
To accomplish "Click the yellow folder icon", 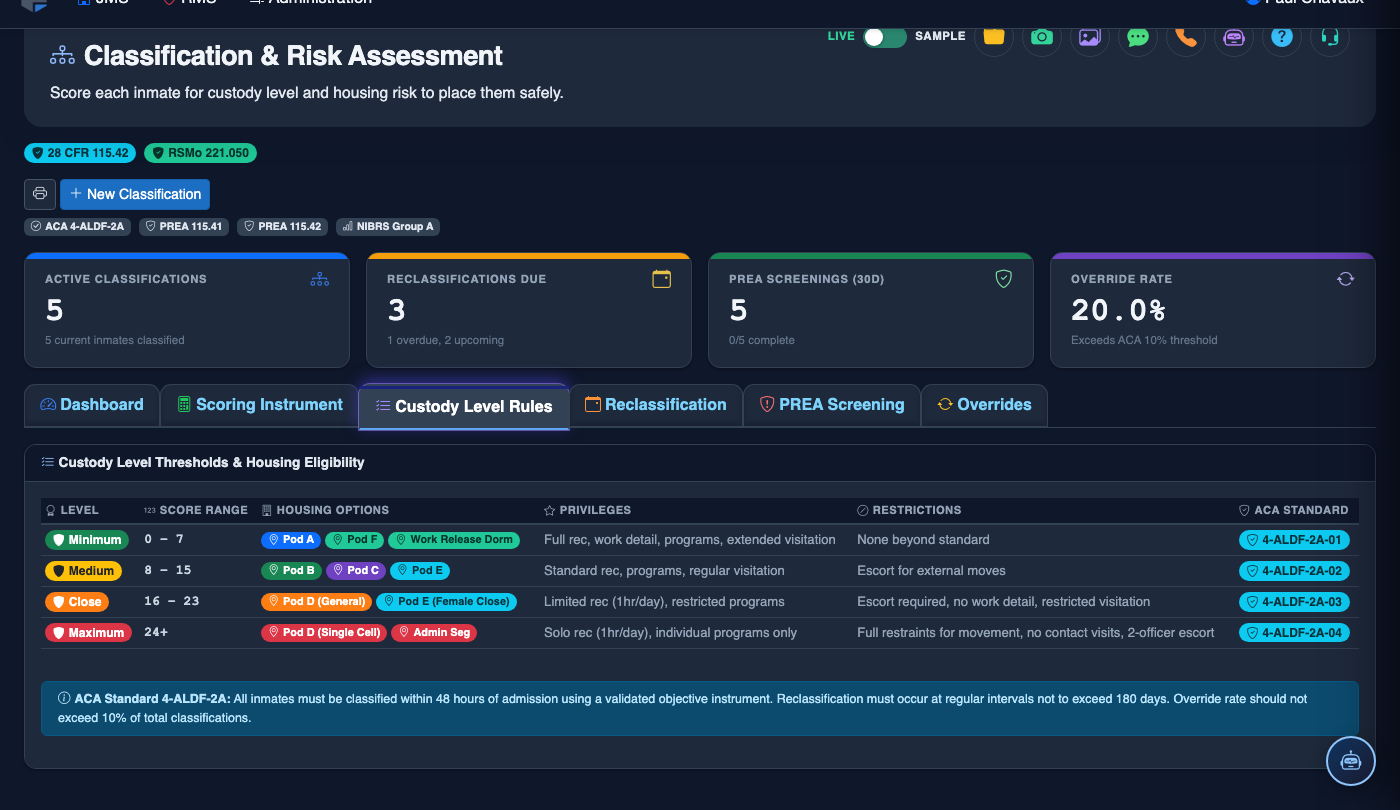I will [994, 37].
